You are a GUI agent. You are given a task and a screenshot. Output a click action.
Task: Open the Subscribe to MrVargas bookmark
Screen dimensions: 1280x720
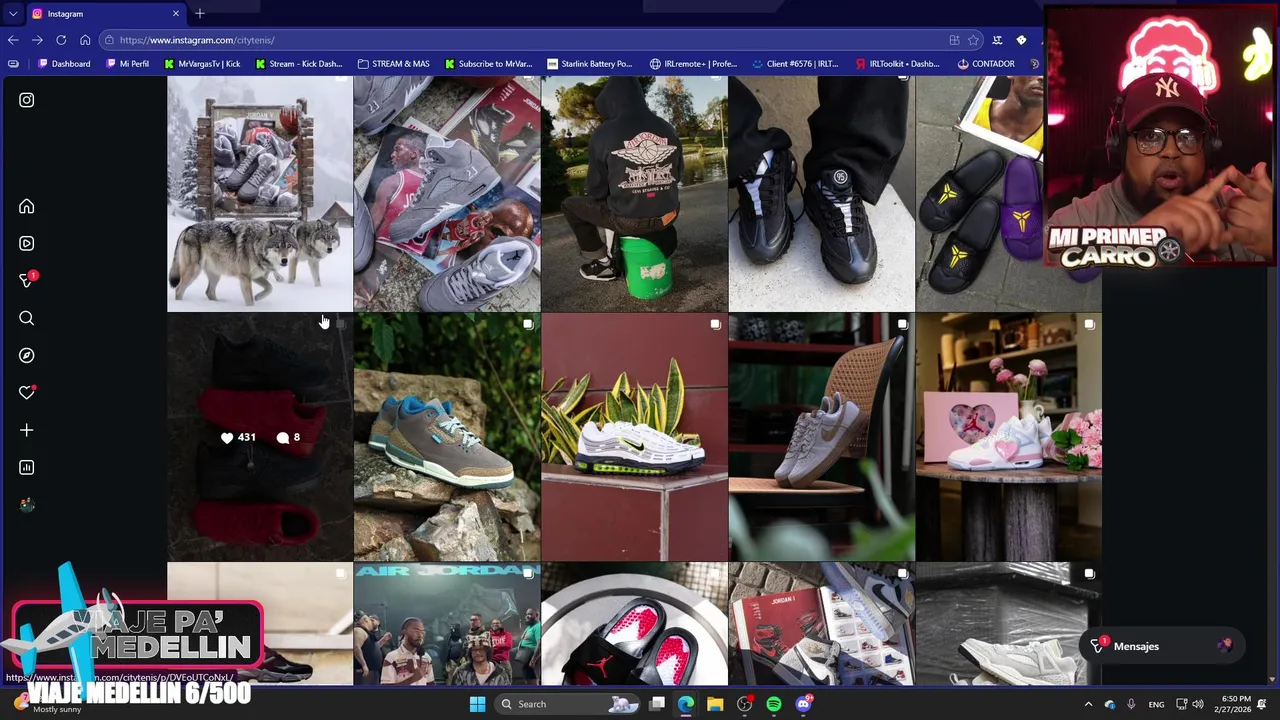point(488,64)
